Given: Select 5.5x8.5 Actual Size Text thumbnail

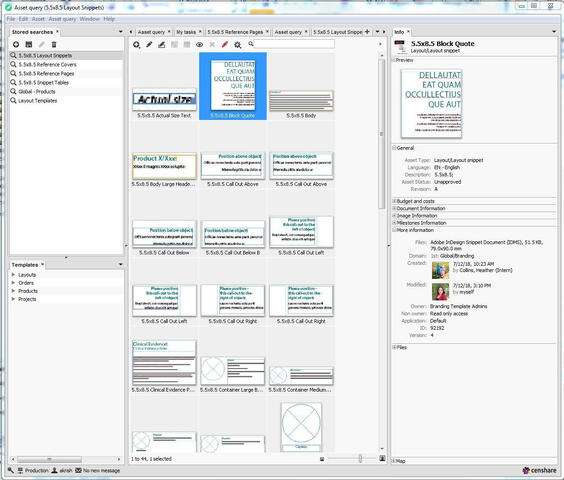Looking at the screenshot, I should tap(164, 99).
